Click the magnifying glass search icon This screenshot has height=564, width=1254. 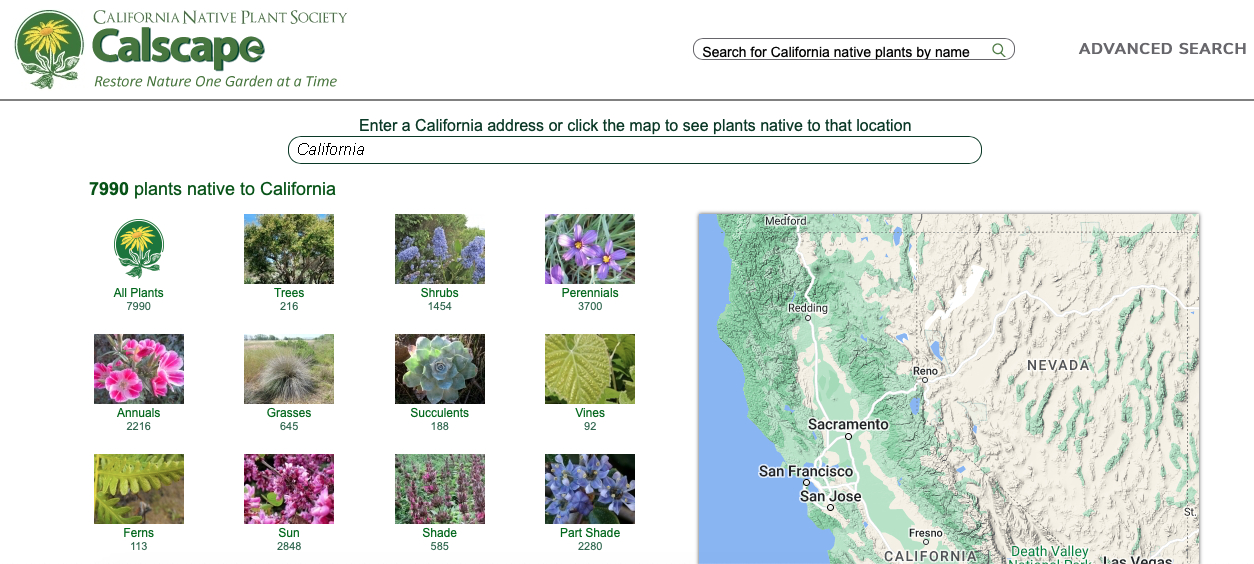coord(998,50)
